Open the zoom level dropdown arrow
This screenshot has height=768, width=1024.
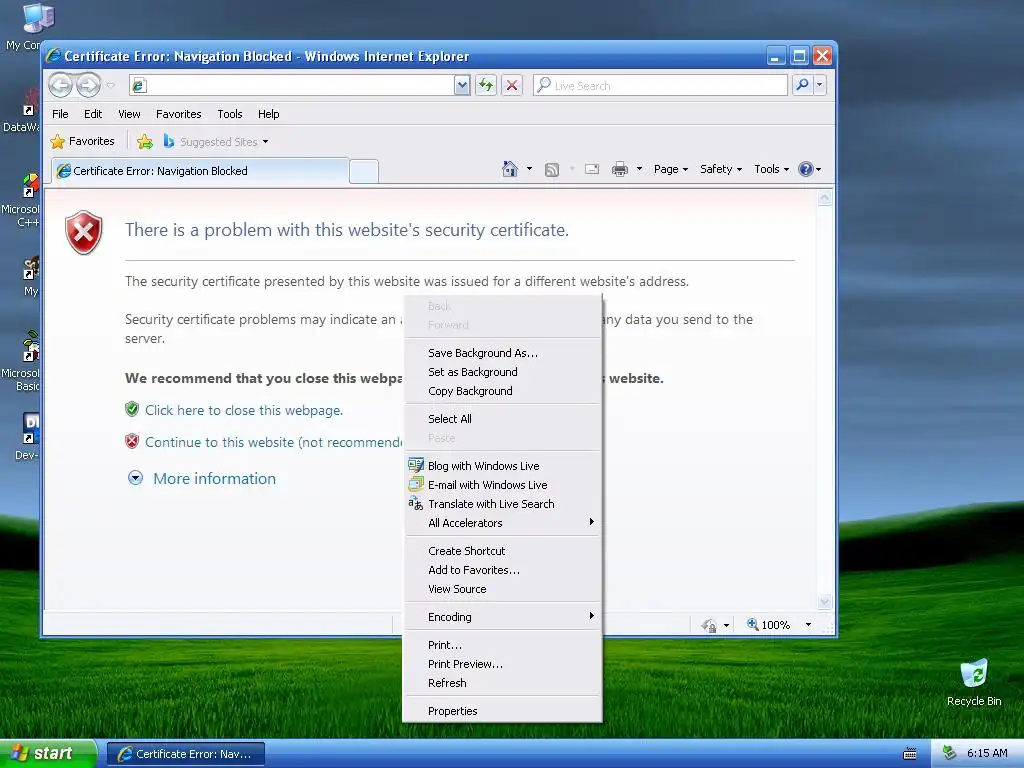(808, 625)
